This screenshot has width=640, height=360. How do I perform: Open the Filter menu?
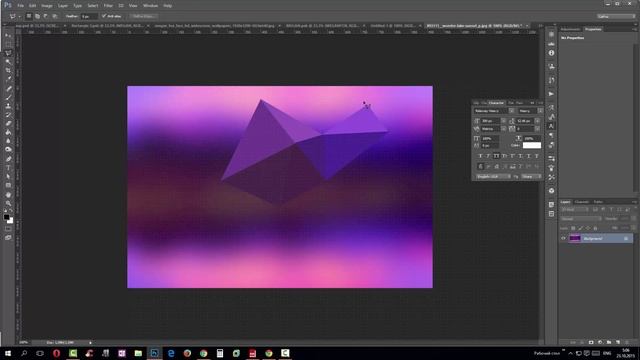(108, 6)
